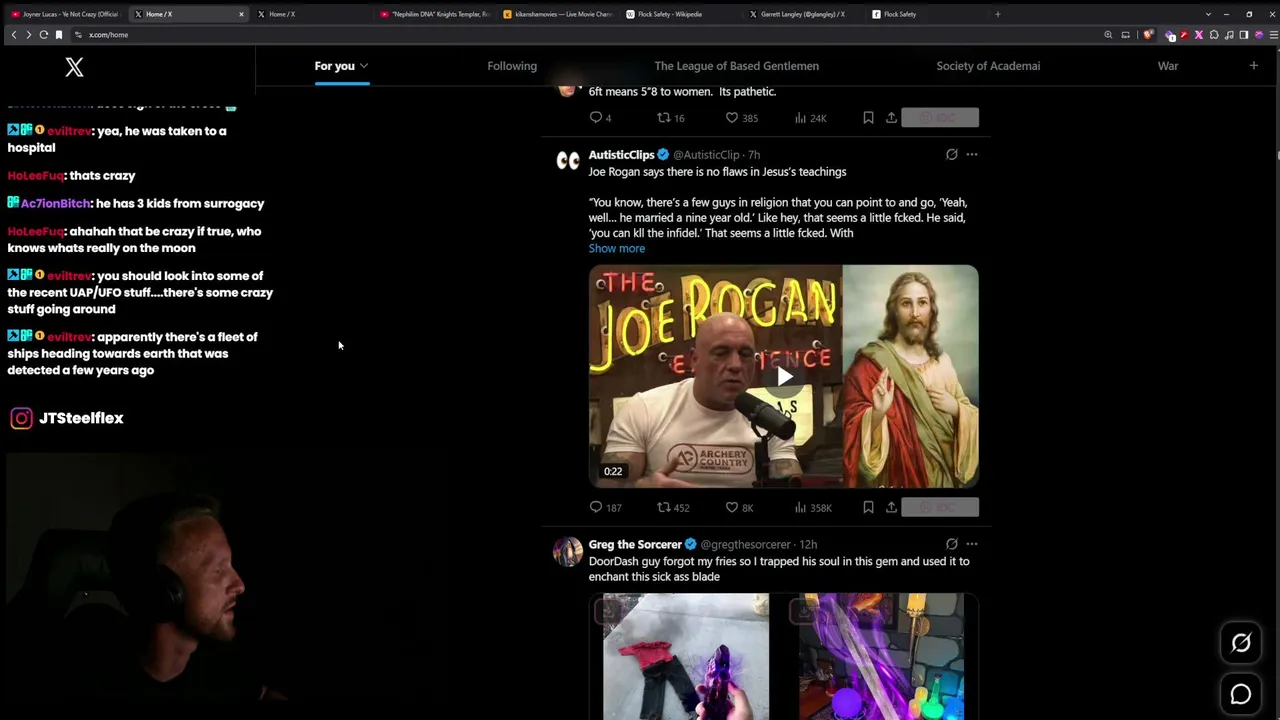Screen dimensions: 1280x720
Task: Click the AutisticClips eyes avatar
Action: (x=568, y=162)
